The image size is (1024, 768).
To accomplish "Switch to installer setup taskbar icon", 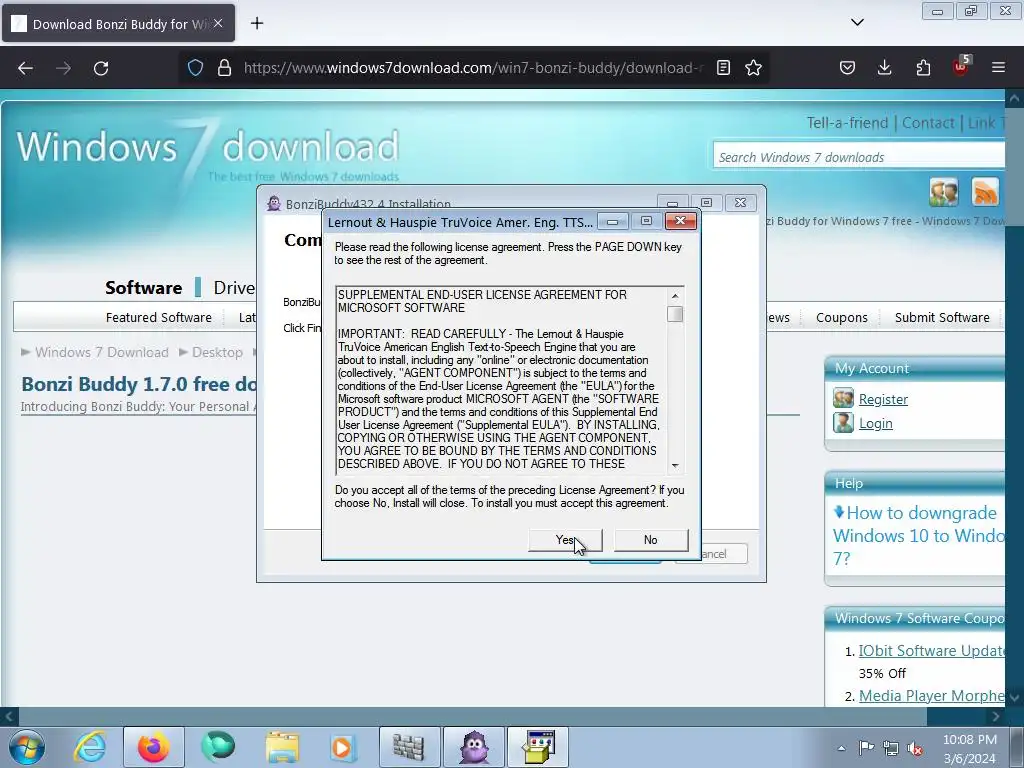I will (x=538, y=747).
